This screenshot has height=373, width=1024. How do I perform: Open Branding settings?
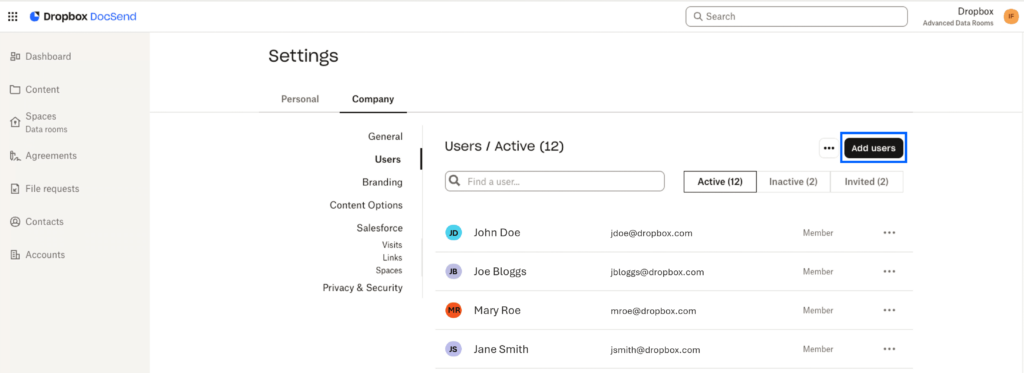(382, 182)
